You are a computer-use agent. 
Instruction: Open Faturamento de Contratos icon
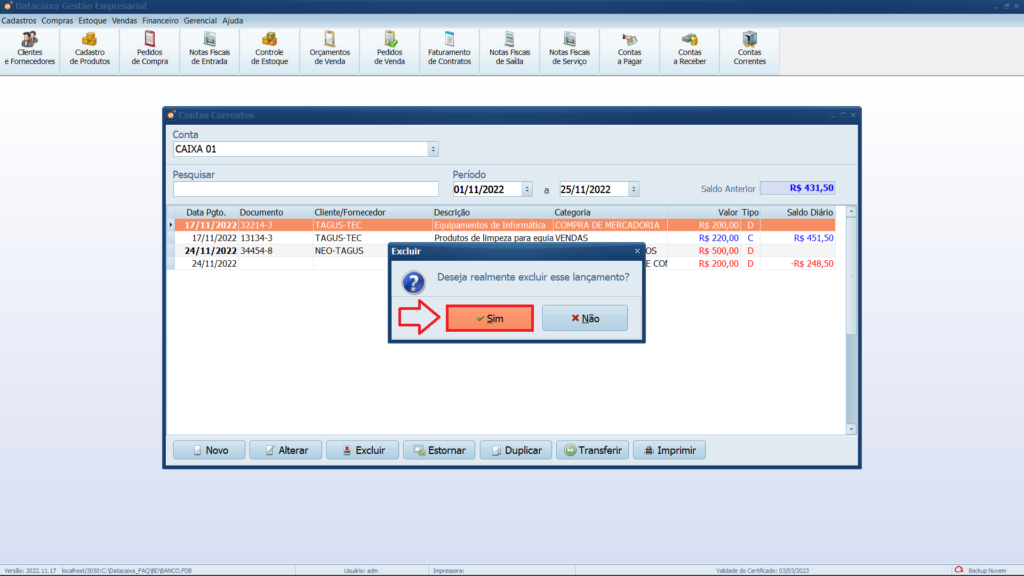tap(450, 49)
